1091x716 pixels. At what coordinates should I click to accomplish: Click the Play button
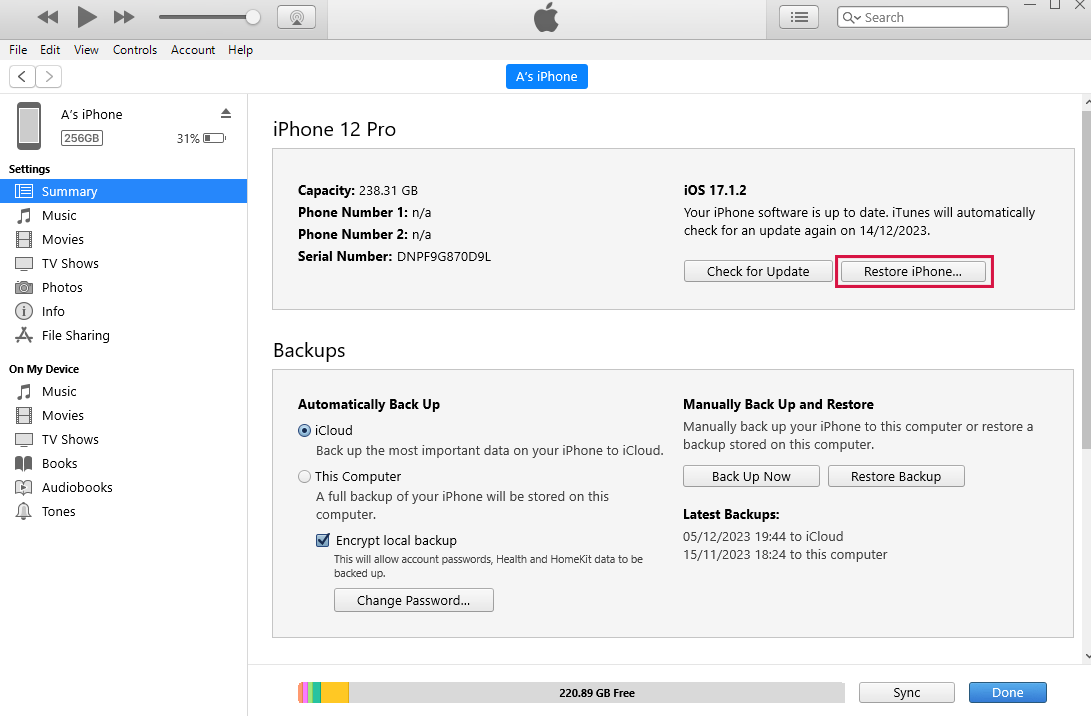(86, 17)
